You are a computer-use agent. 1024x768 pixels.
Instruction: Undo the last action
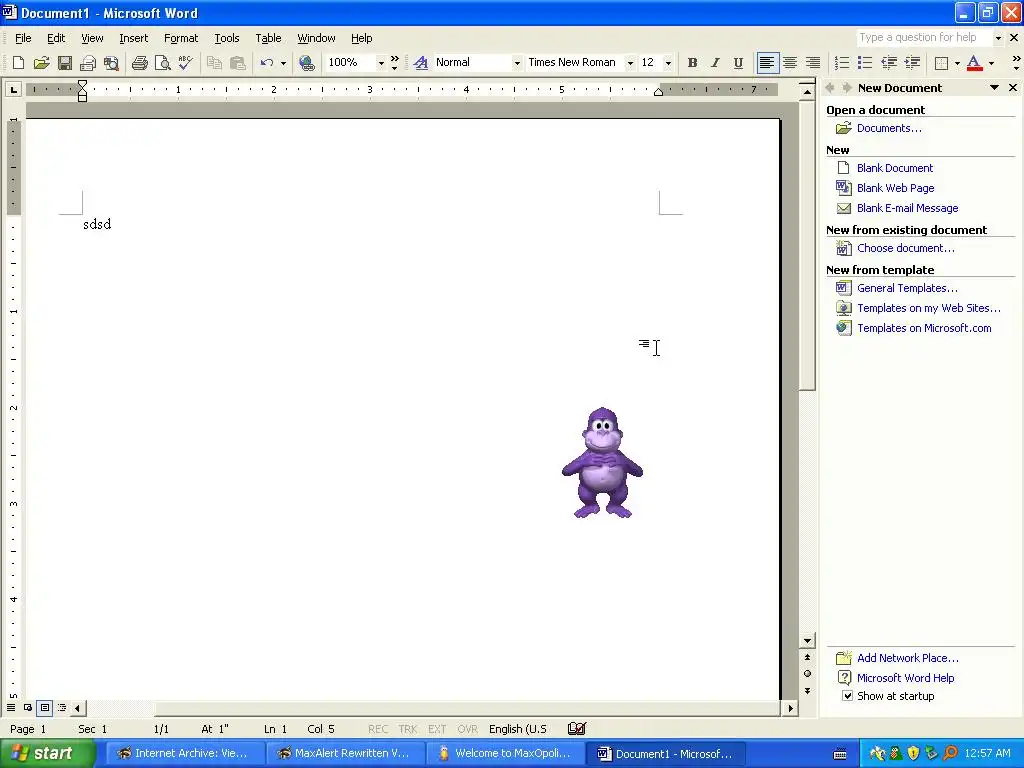point(266,63)
